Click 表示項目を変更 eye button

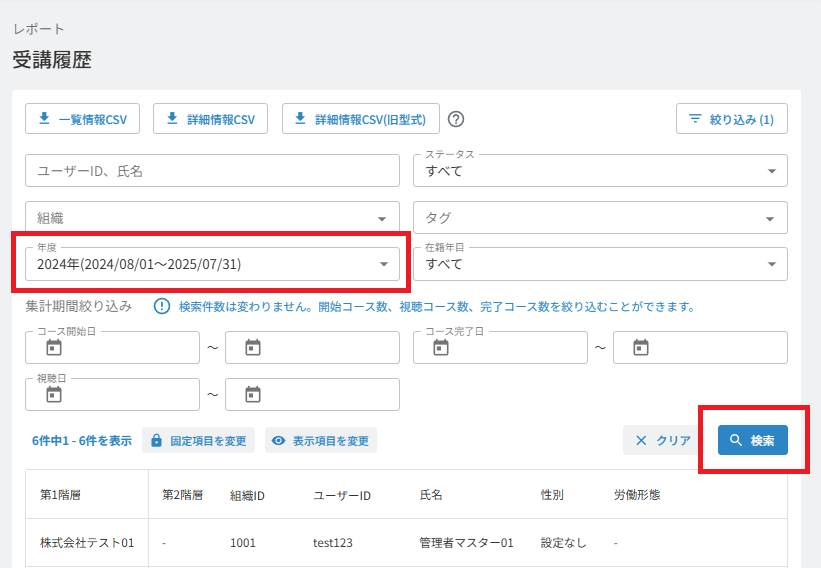pos(320,440)
